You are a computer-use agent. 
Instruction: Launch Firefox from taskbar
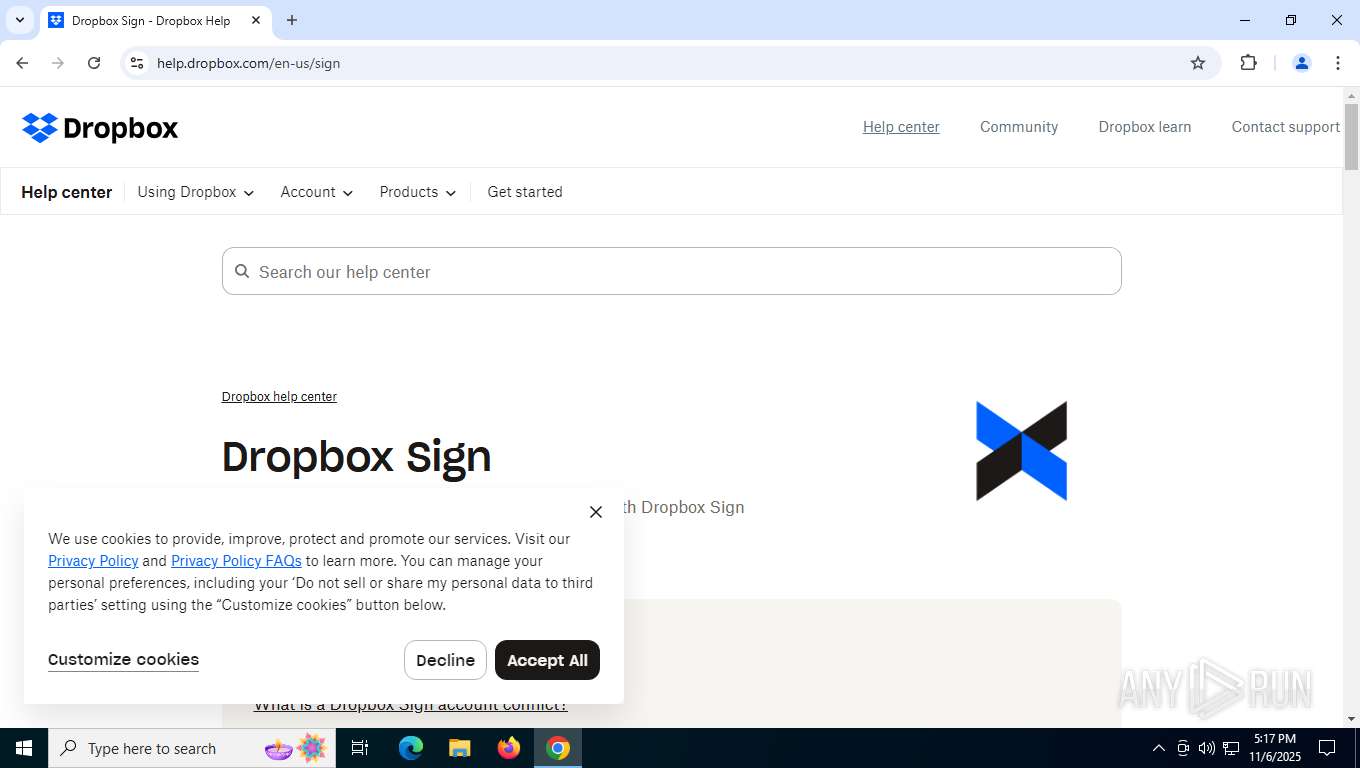[509, 748]
